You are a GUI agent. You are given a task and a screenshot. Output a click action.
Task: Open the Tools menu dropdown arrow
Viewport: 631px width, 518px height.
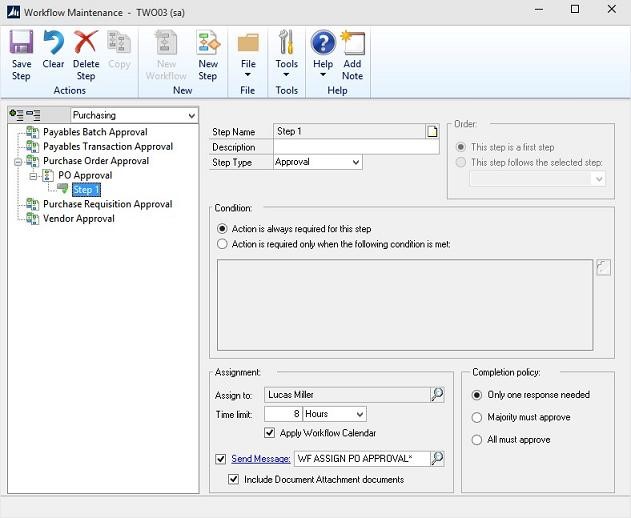[x=286, y=74]
